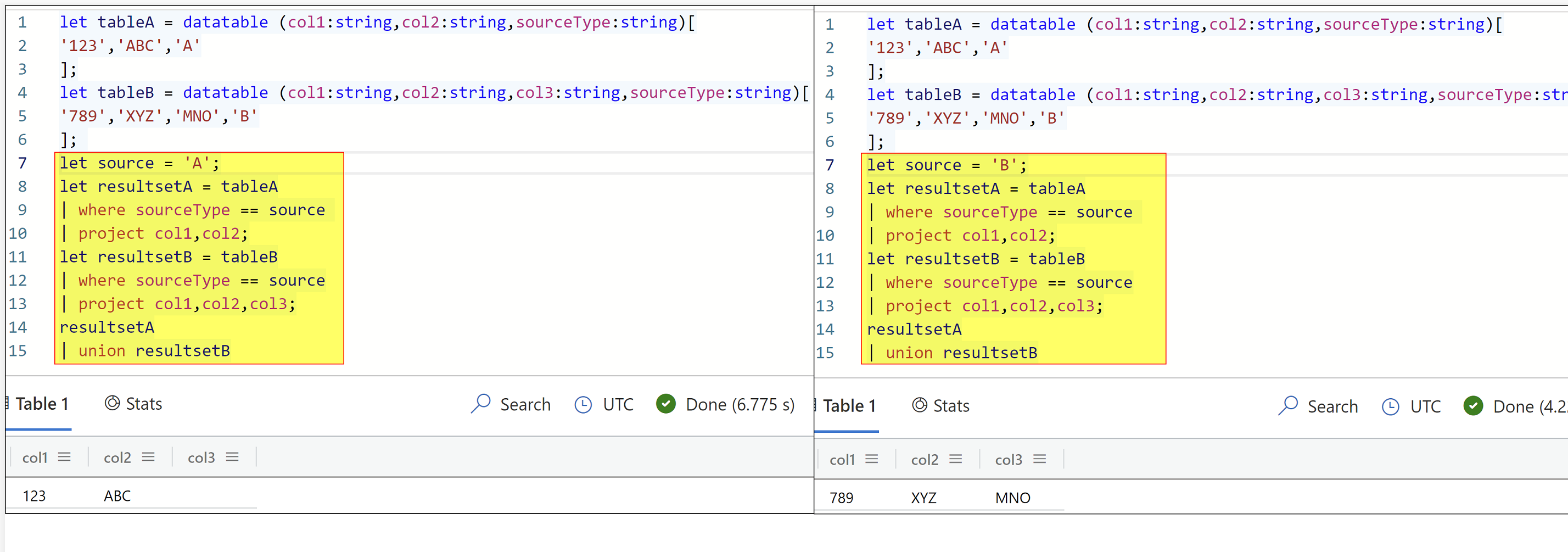Image resolution: width=1568 pixels, height=552 pixels.
Task: Open the col2 column menu in right table
Action: 956,459
